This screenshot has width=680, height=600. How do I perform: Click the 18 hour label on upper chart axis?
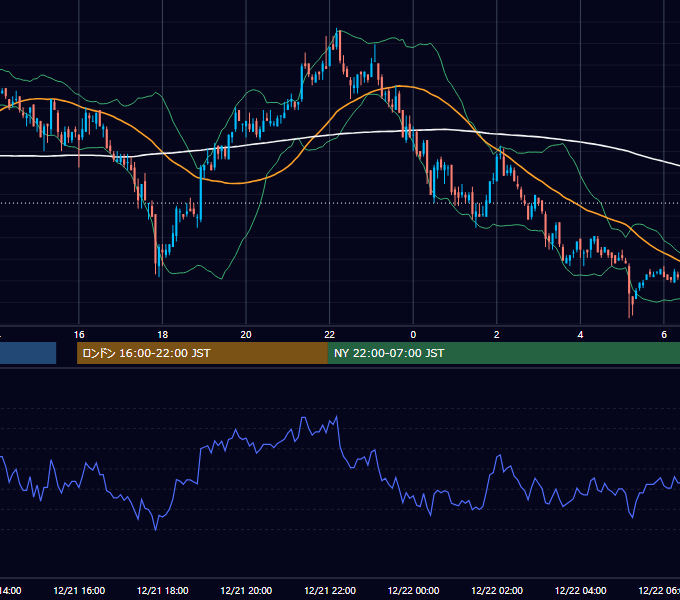pos(163,335)
